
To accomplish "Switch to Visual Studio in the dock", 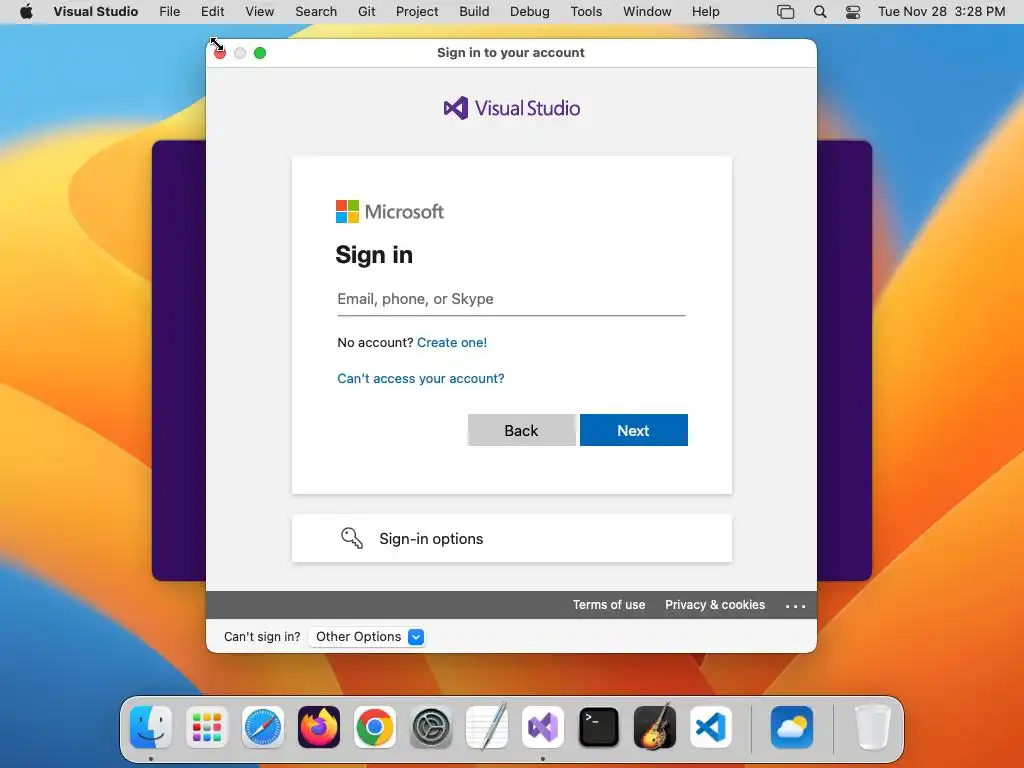I will [543, 727].
